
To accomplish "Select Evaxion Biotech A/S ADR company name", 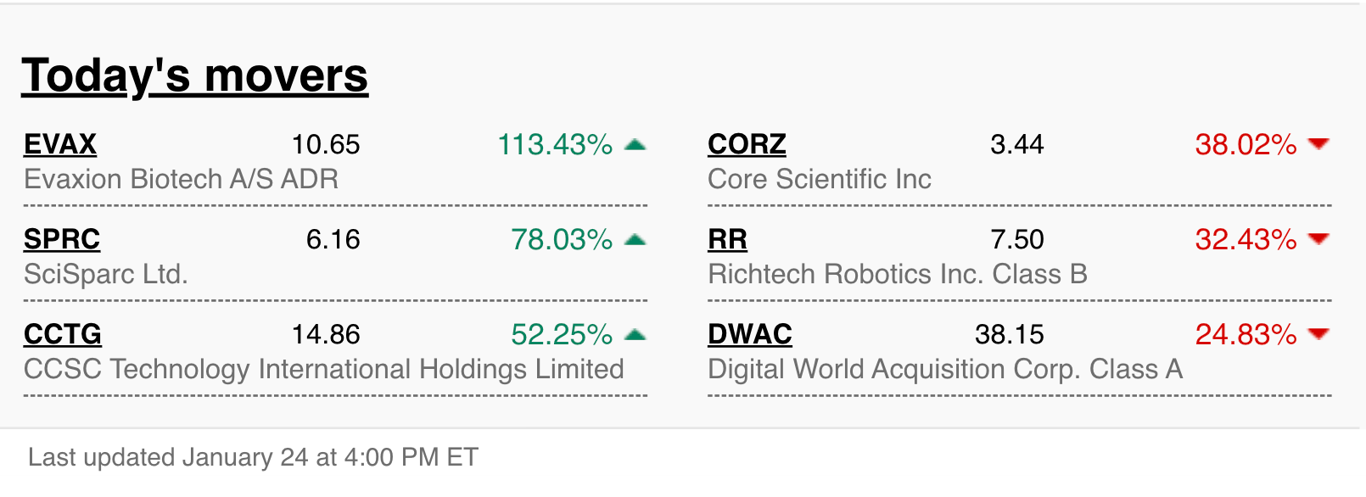I will 181,180.
